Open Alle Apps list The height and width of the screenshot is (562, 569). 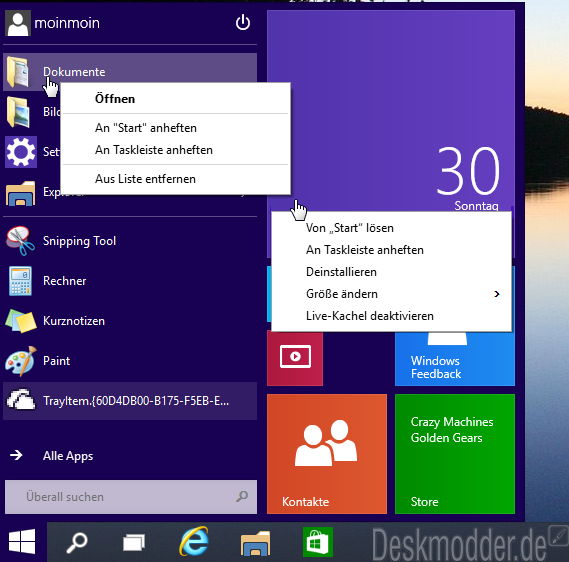pos(68,456)
